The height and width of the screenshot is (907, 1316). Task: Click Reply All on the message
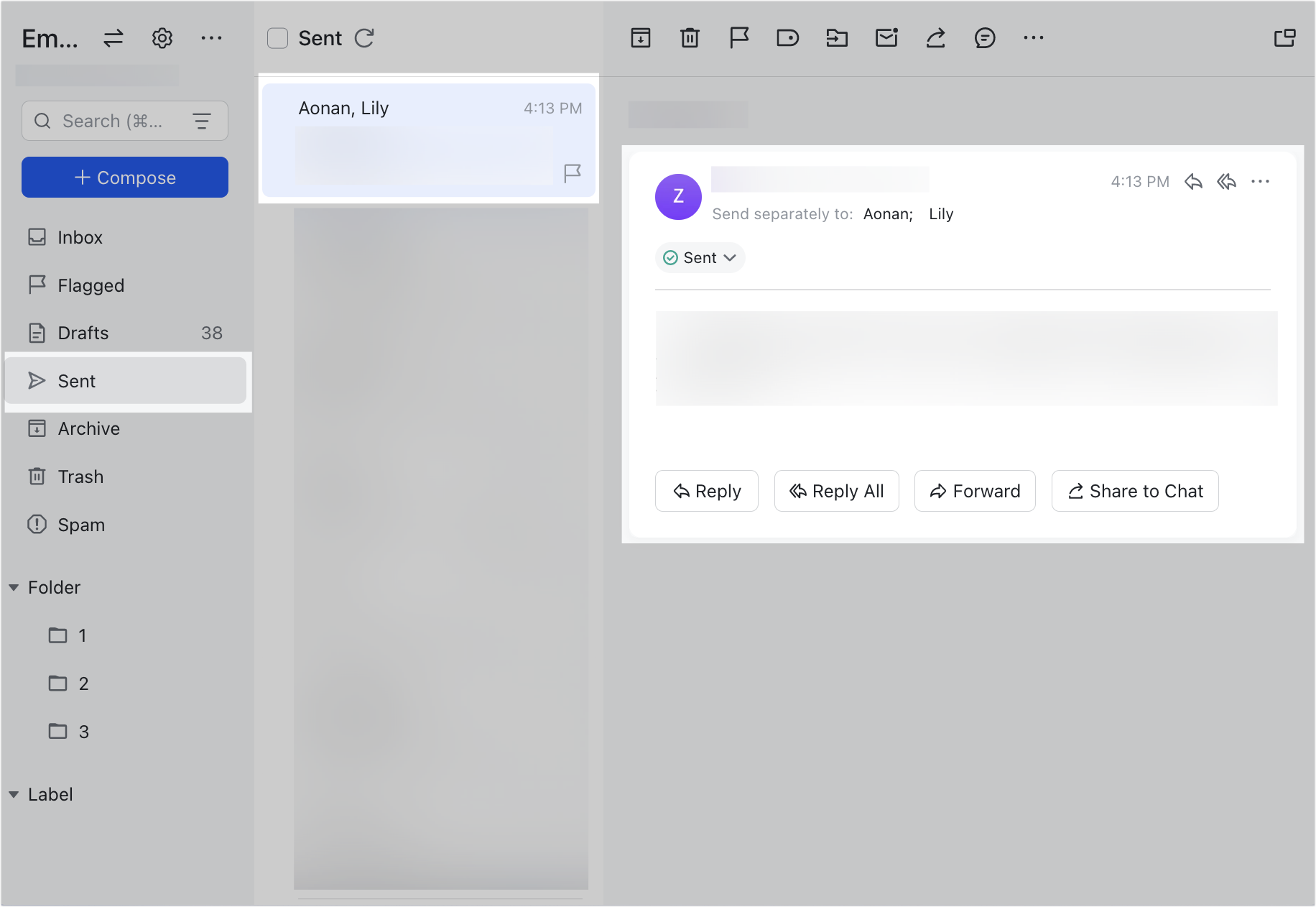836,491
